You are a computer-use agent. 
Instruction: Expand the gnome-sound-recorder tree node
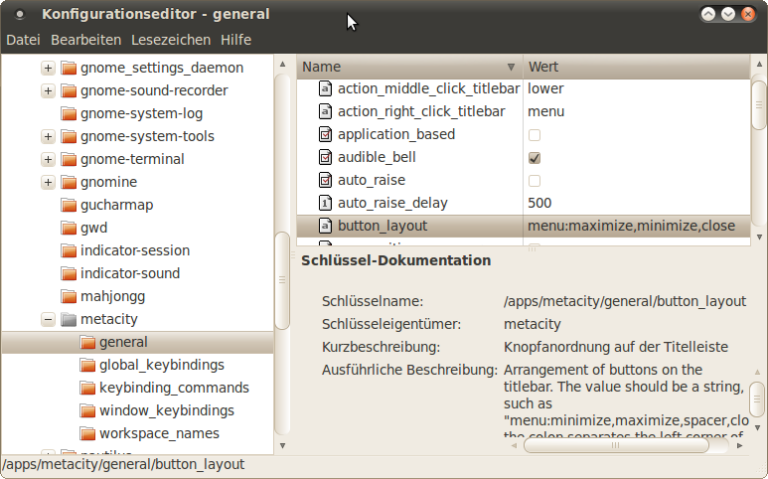(x=48, y=91)
